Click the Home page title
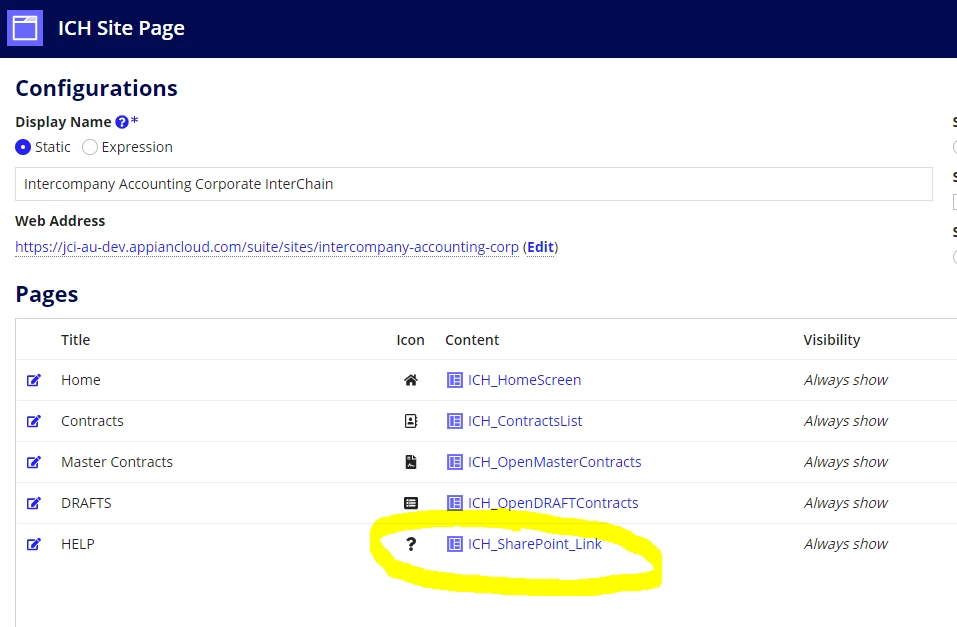 coord(81,380)
